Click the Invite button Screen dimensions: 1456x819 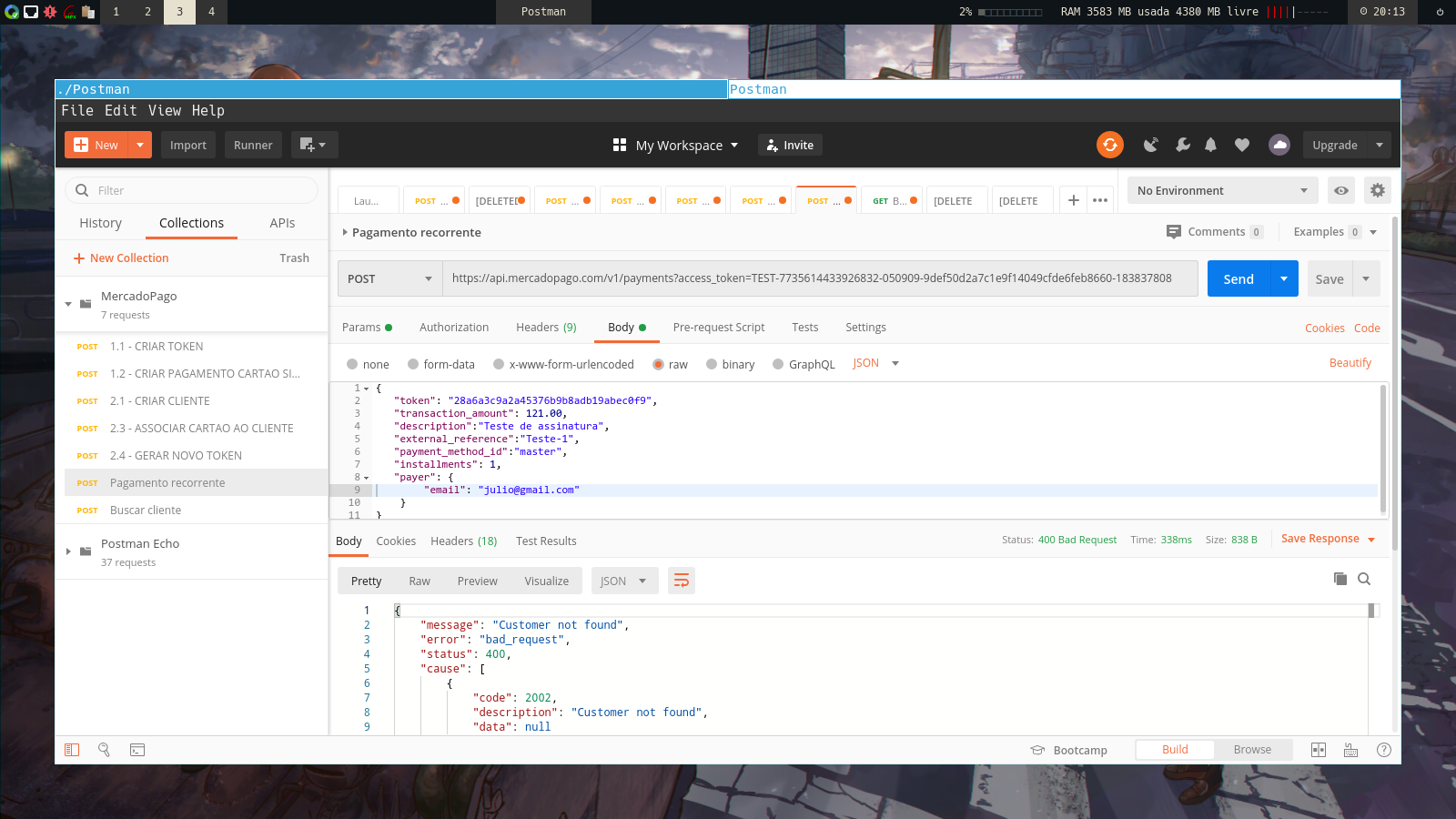pos(790,145)
